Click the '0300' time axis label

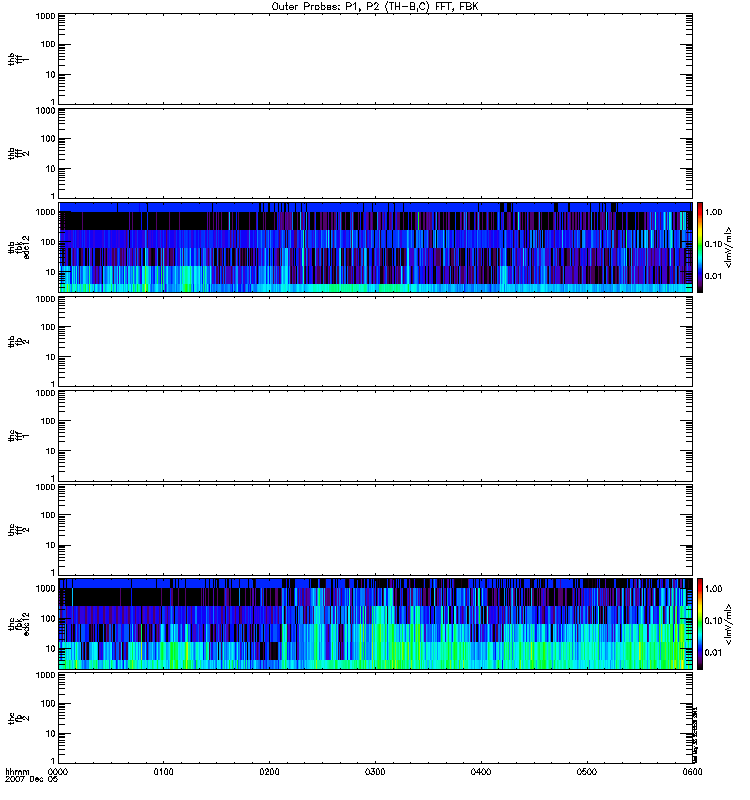coord(375,772)
